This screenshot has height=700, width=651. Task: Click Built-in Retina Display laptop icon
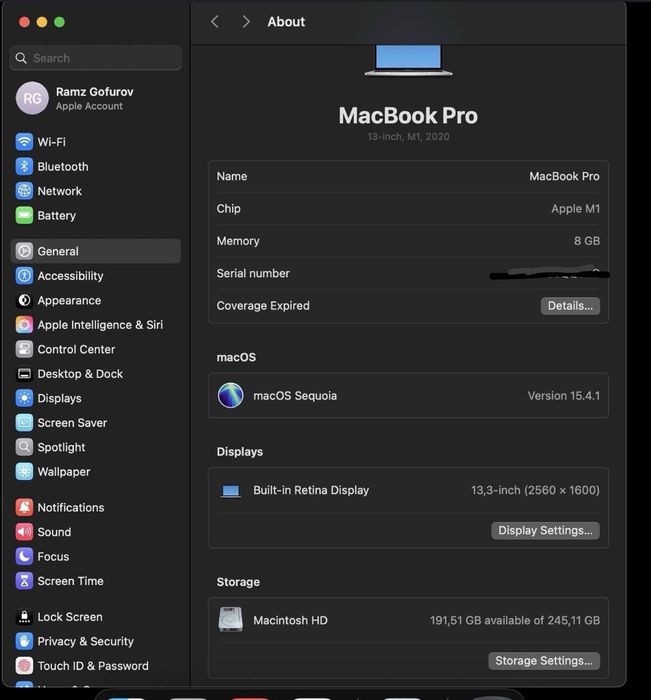(231, 491)
